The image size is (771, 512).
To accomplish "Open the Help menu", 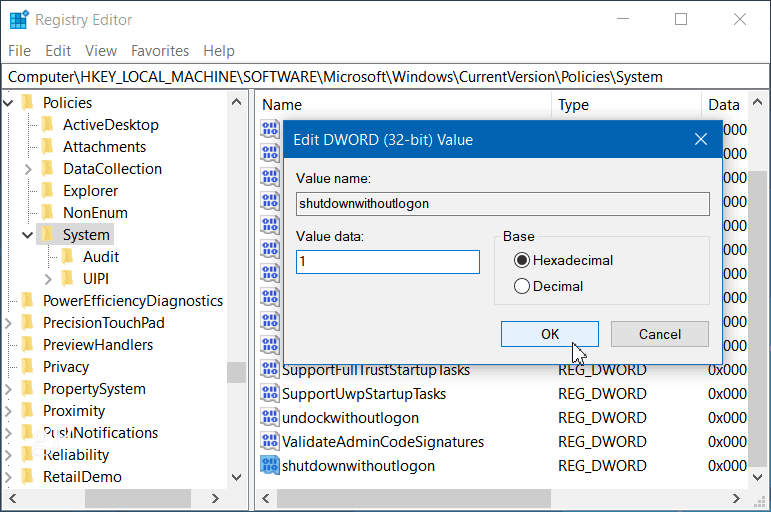I will 219,51.
